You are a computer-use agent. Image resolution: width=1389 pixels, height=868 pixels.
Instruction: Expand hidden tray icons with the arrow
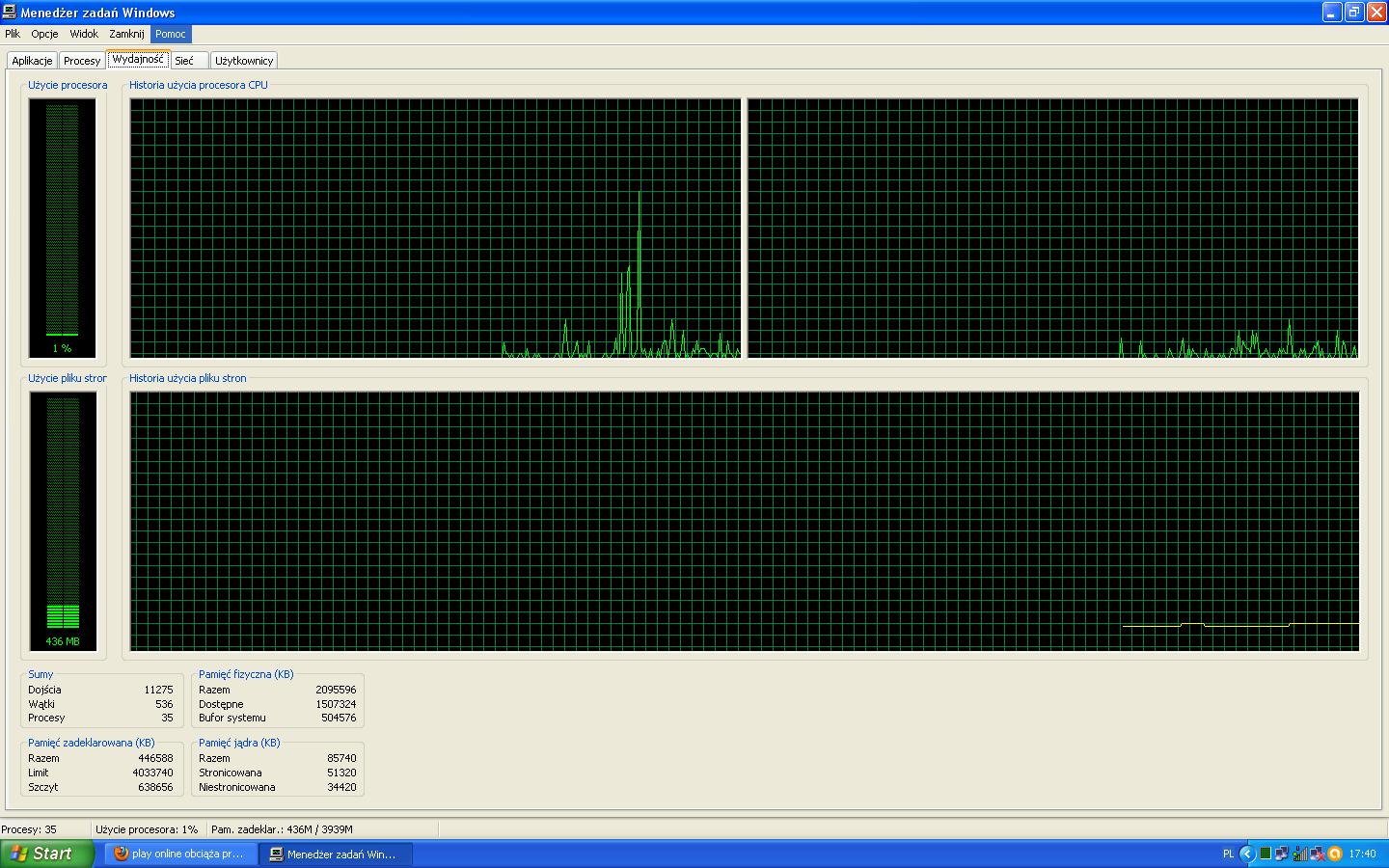1246,854
